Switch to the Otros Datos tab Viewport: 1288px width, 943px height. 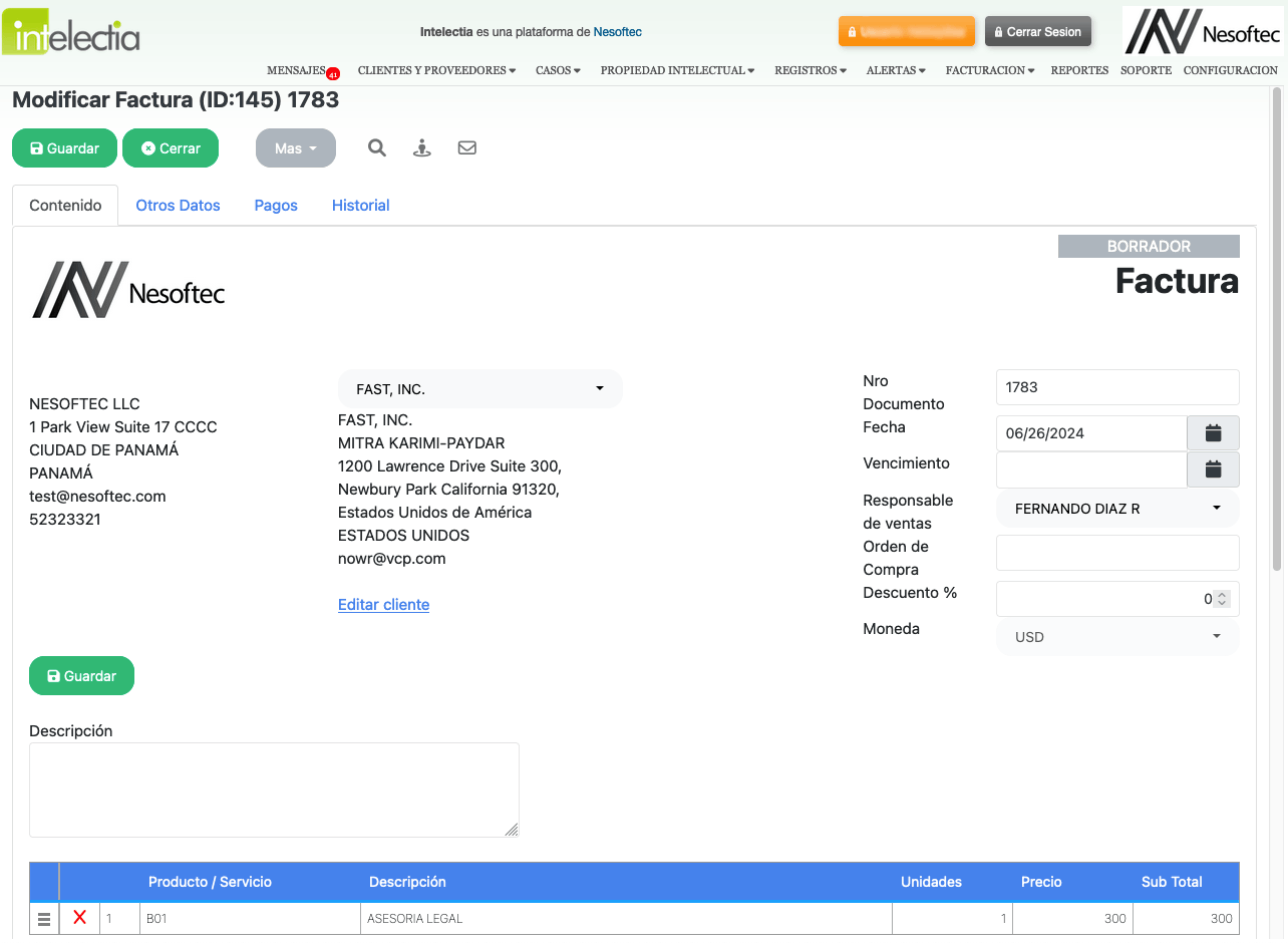click(x=178, y=205)
